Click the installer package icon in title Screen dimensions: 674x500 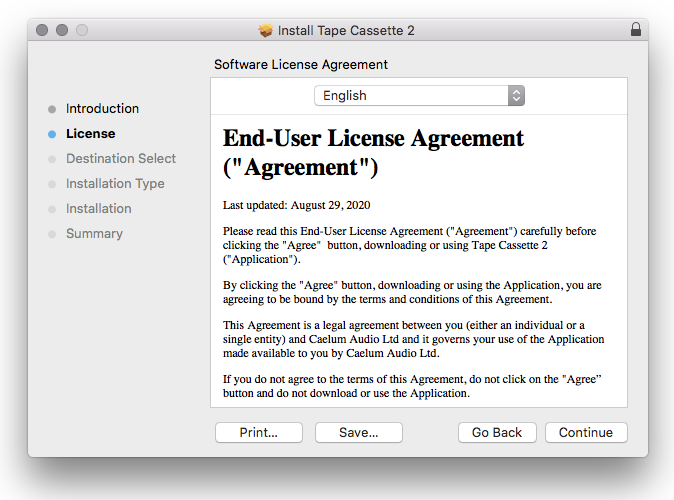click(266, 30)
